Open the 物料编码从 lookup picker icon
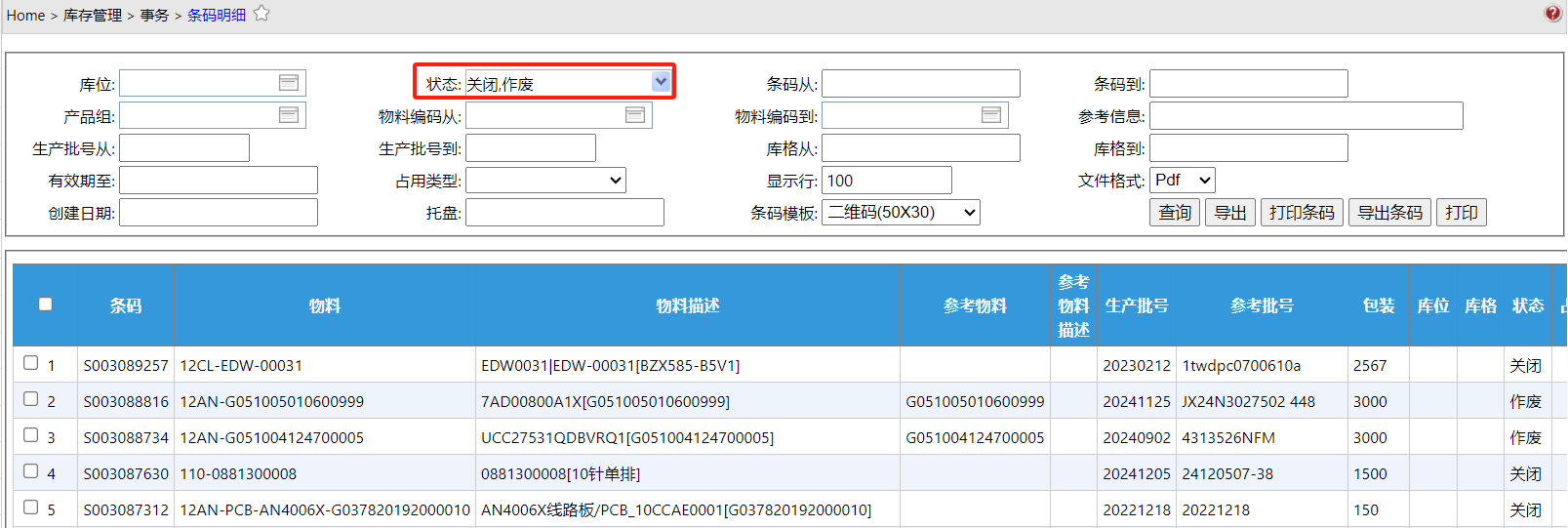The height and width of the screenshot is (528, 1568). pos(635,115)
